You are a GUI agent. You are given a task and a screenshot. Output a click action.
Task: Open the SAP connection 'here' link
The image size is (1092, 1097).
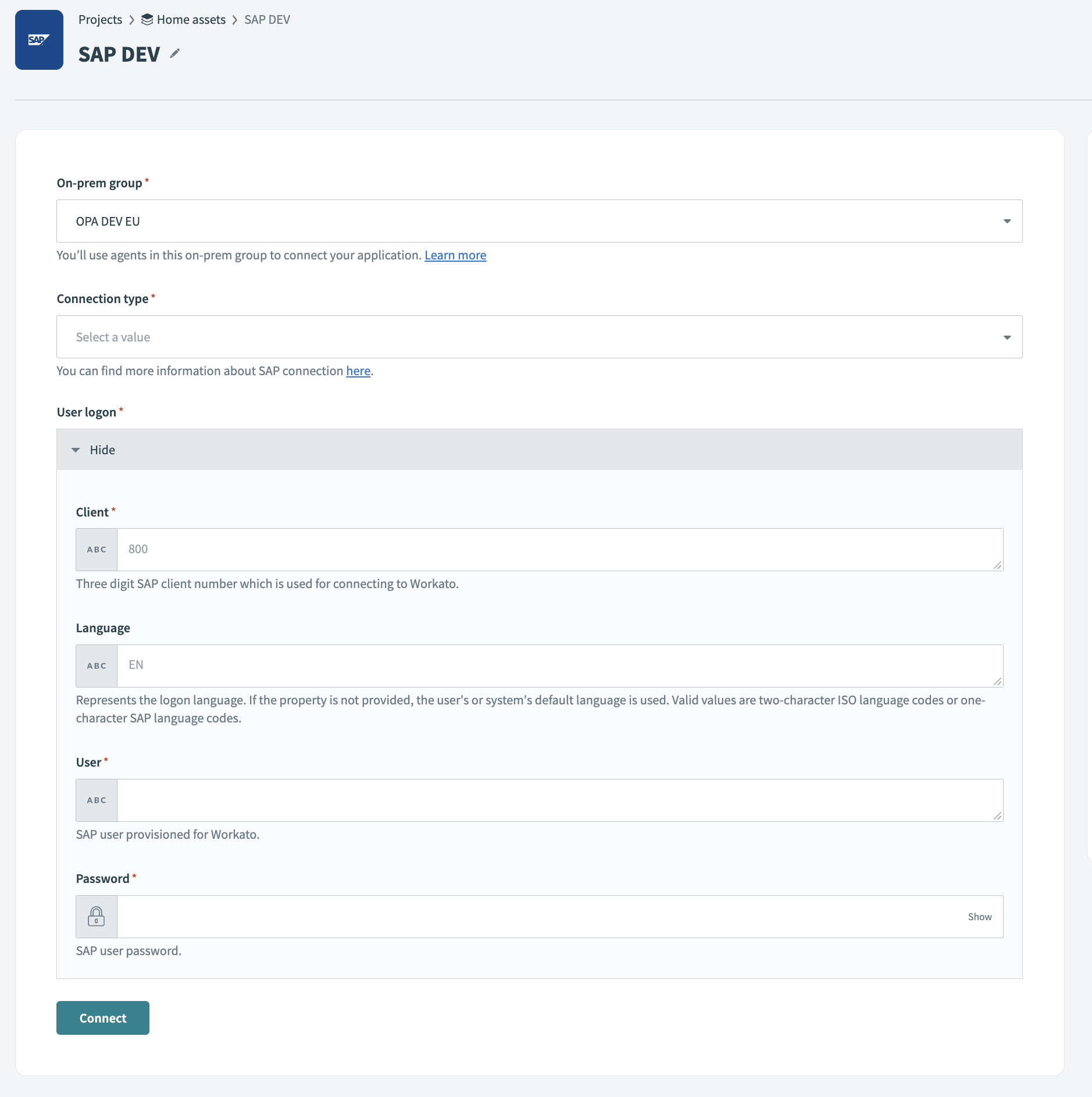click(x=358, y=371)
